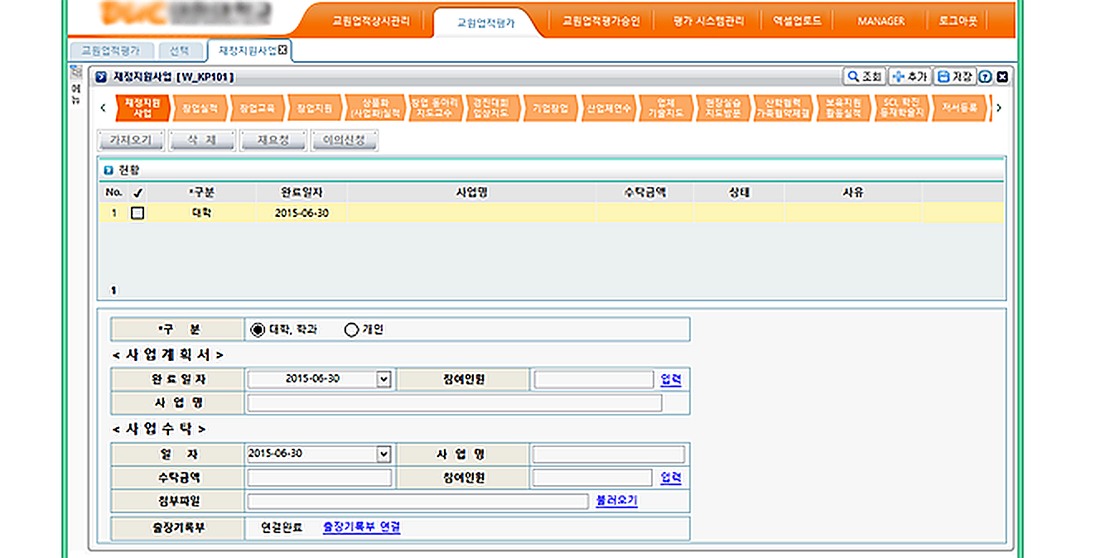Screen dimensions: 1100x558
Task: Select the 경진대회 입상지도 step arrow
Action: click(491, 108)
